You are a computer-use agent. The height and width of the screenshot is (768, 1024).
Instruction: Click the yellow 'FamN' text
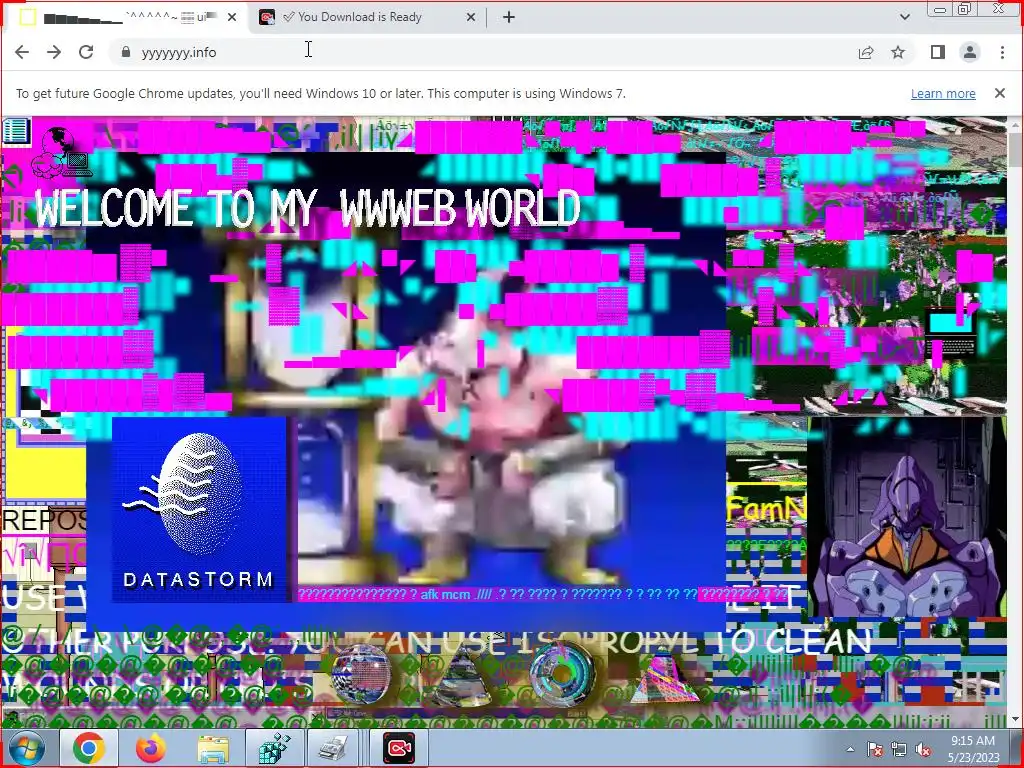pos(767,508)
